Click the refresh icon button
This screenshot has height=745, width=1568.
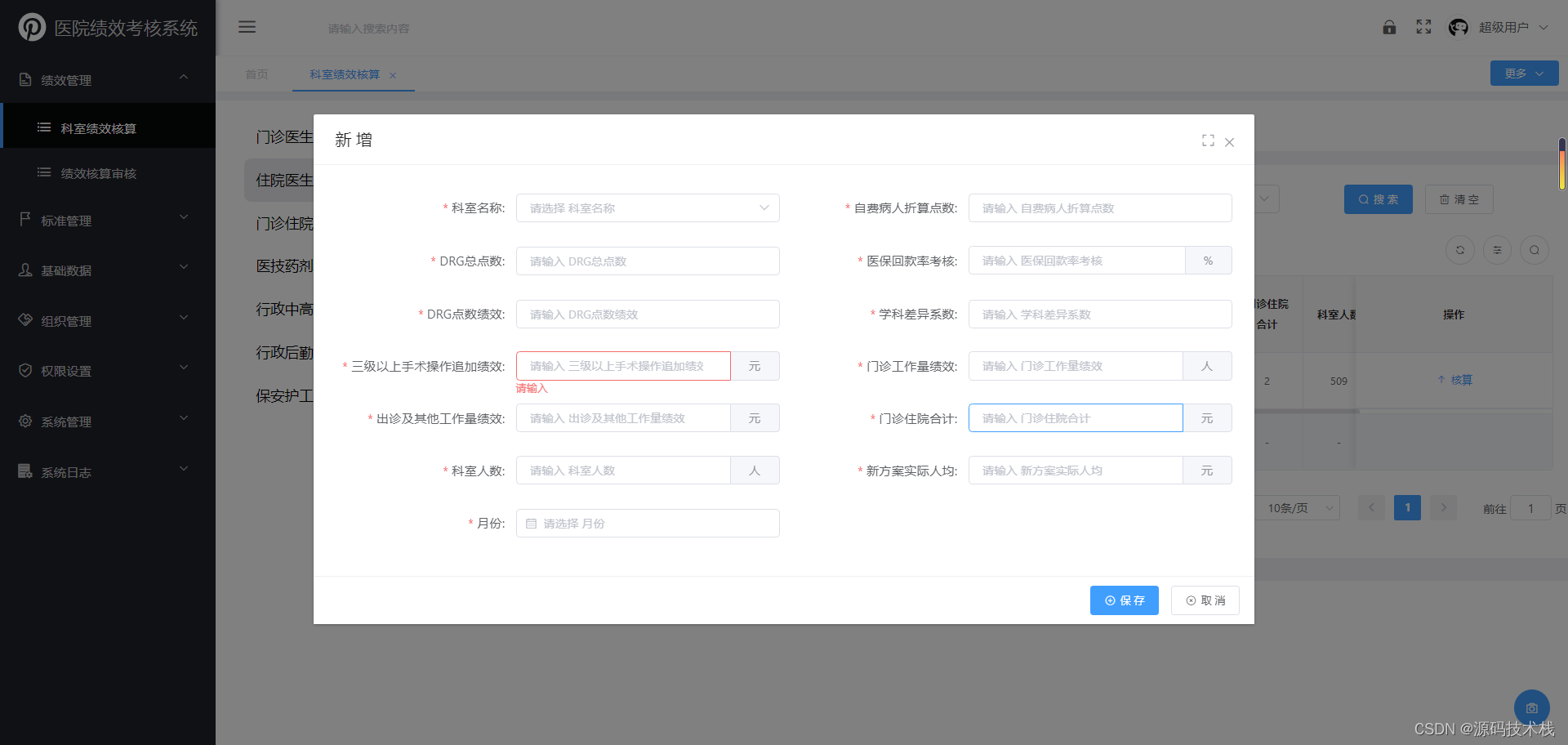(x=1460, y=250)
